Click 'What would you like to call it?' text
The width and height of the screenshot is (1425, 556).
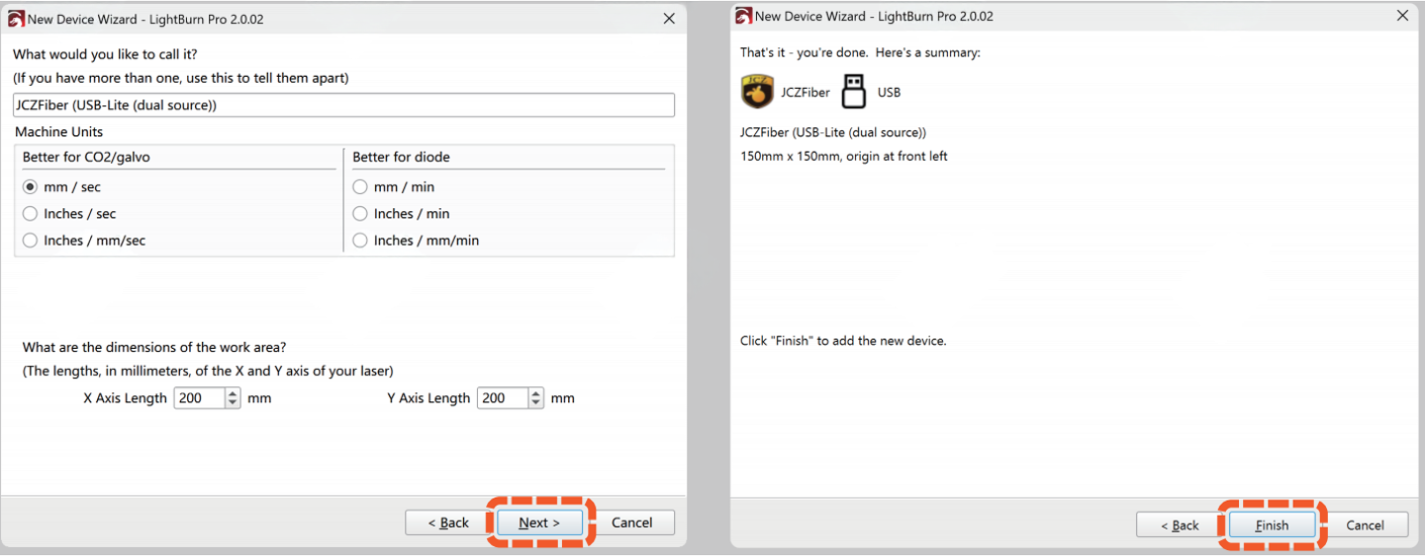(x=105, y=54)
